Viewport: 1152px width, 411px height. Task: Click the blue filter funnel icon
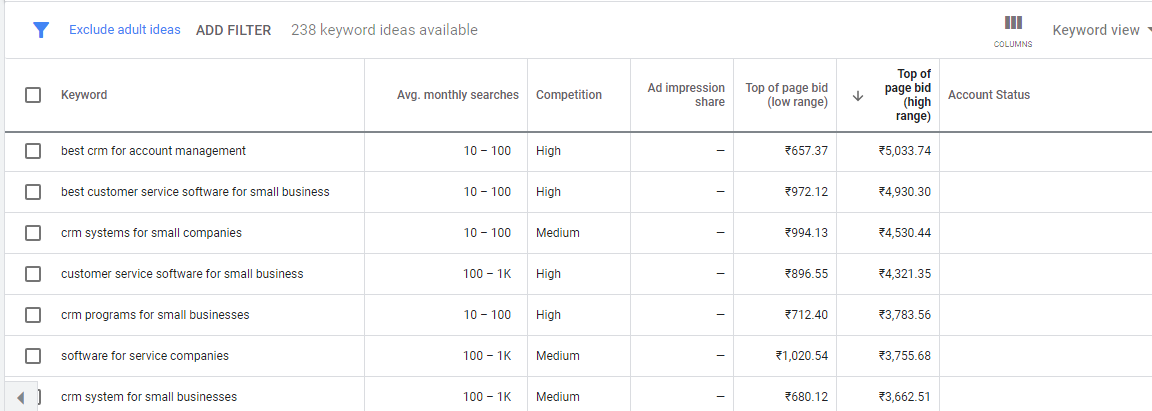pos(41,30)
